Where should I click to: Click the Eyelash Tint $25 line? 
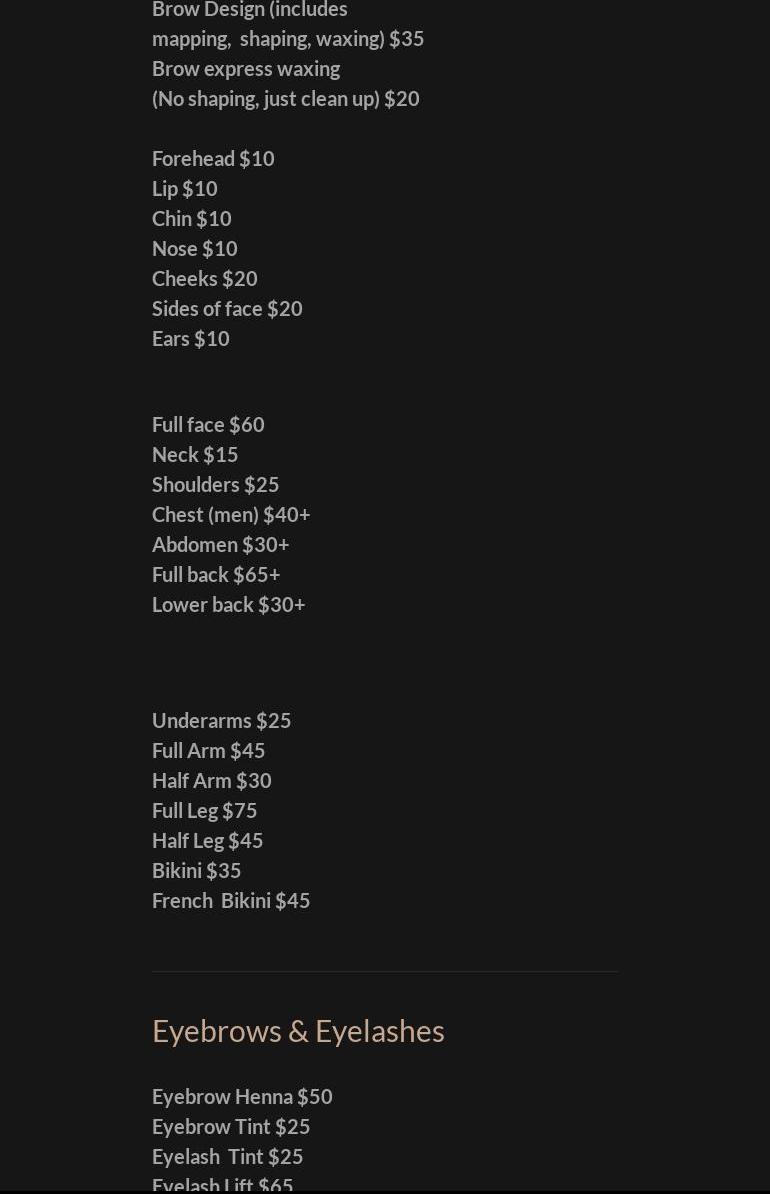[228, 1157]
